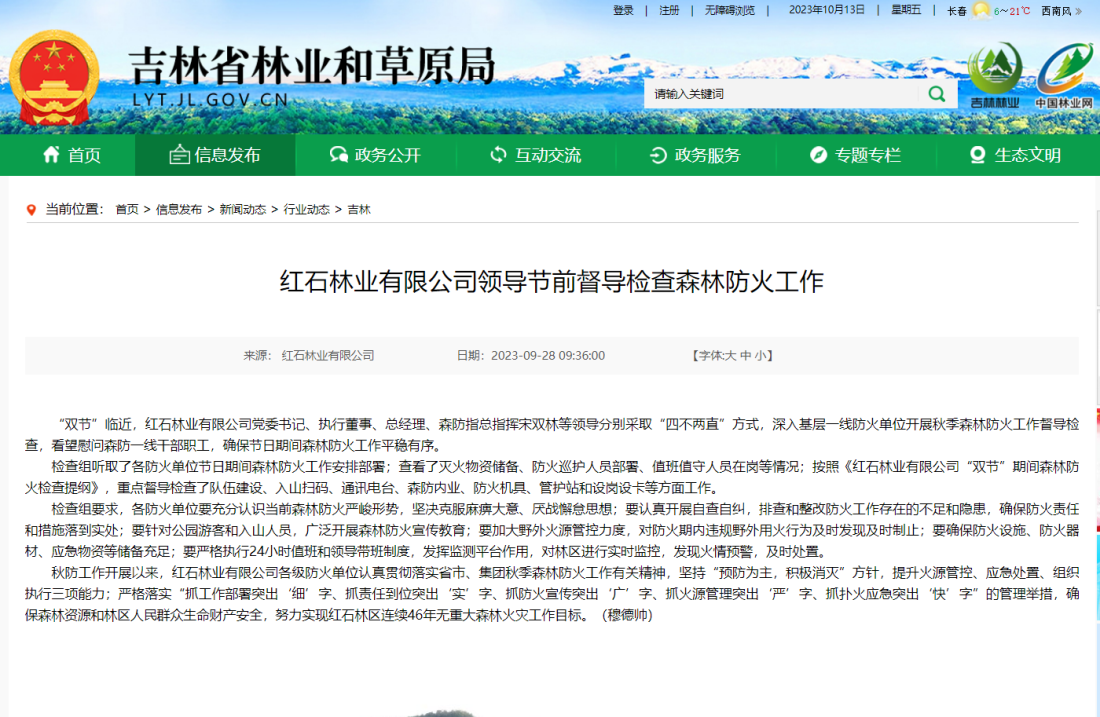
Task: Click the publish date 2023-09-28 09:36:00
Action: [548, 356]
